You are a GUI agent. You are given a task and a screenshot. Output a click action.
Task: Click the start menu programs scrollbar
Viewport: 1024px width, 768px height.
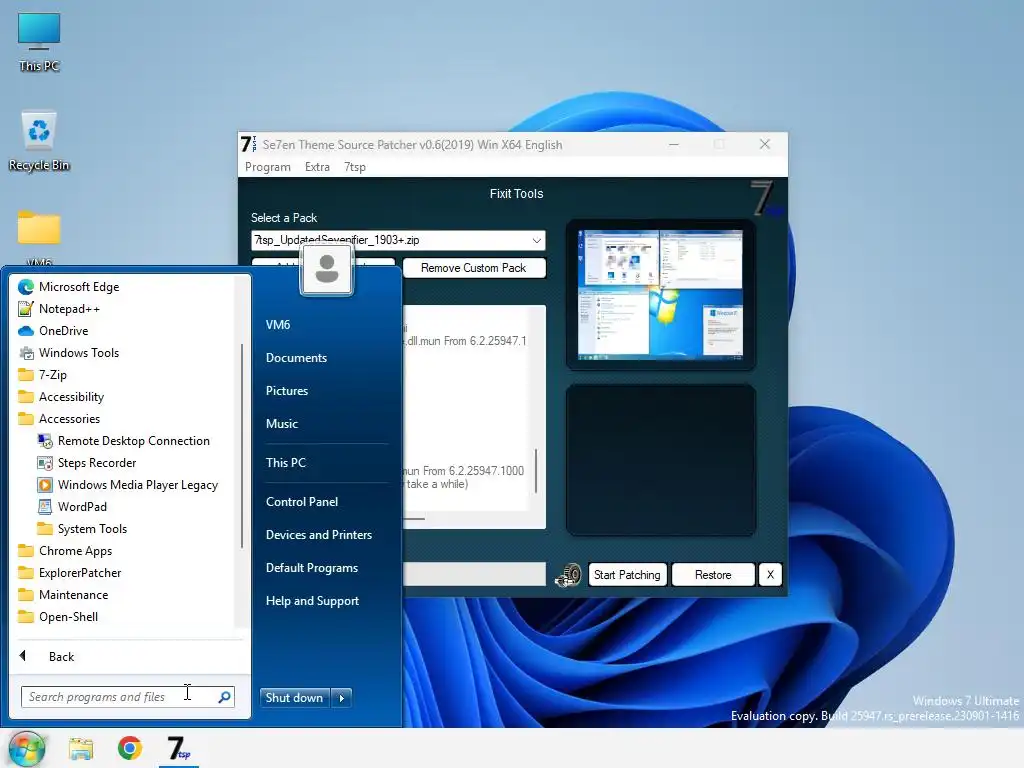click(x=242, y=446)
